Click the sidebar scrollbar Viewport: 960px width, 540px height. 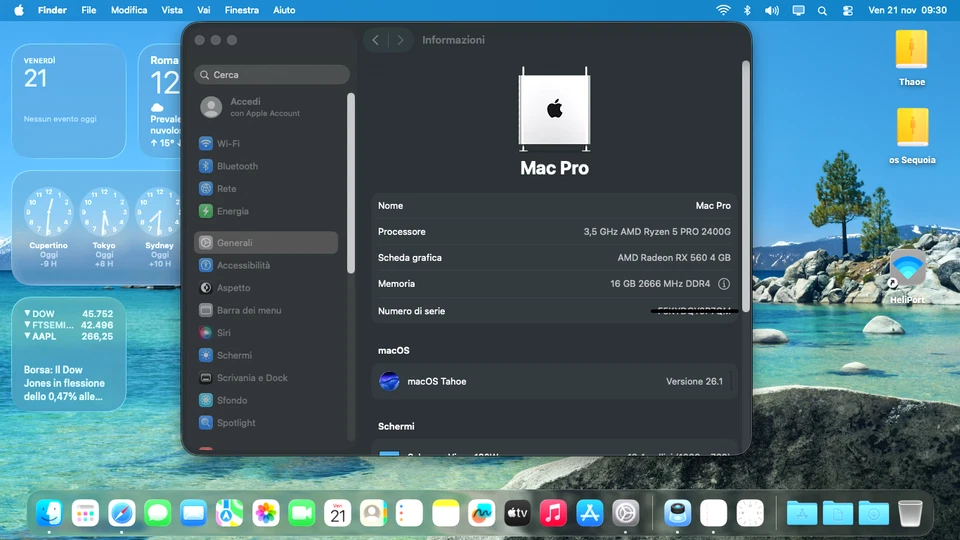coord(351,182)
